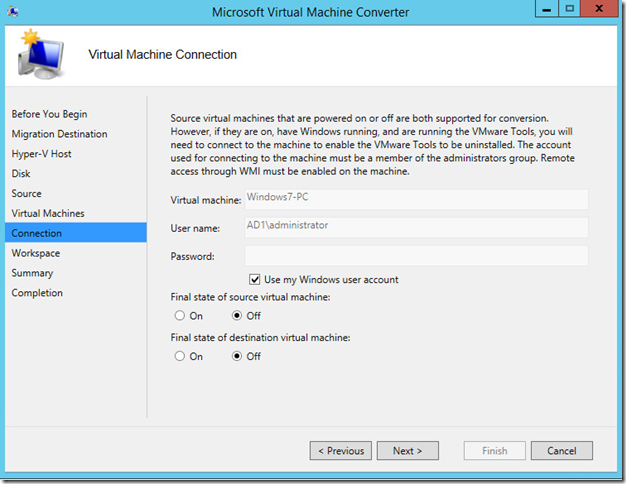Click the Next > button

pos(408,450)
